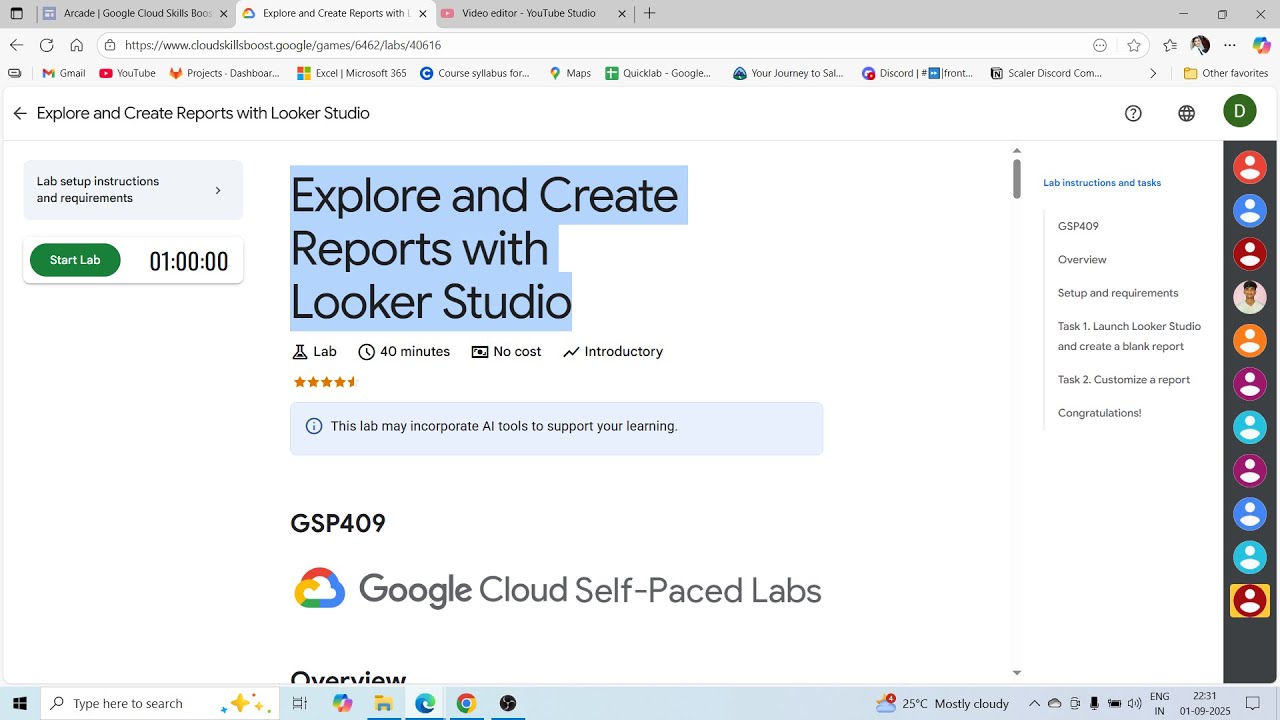Select the orange avatar in right sidebar
The image size is (1280, 720).
[1250, 341]
